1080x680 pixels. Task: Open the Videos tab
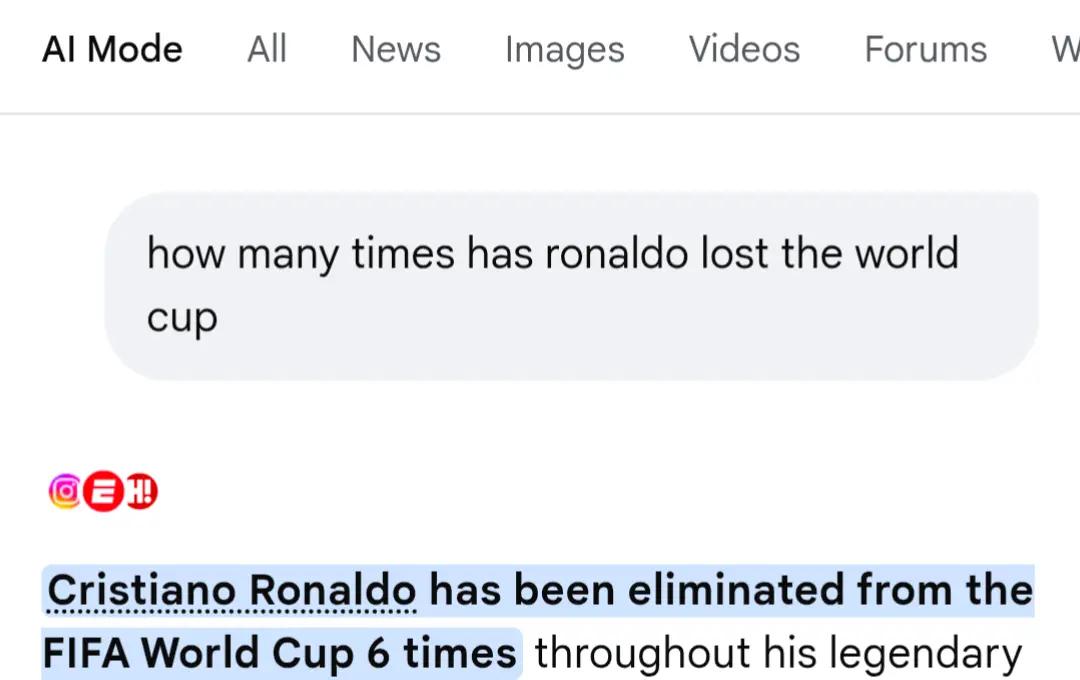point(745,50)
